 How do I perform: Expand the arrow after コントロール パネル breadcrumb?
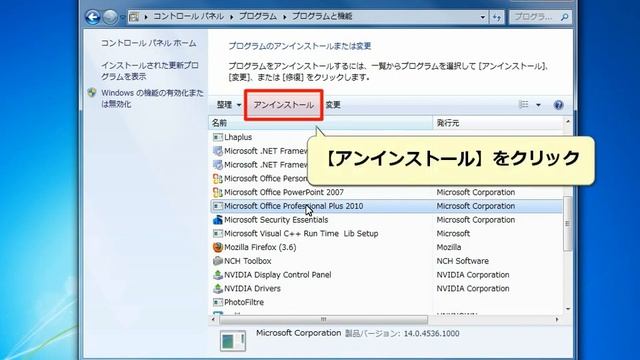pos(231,17)
